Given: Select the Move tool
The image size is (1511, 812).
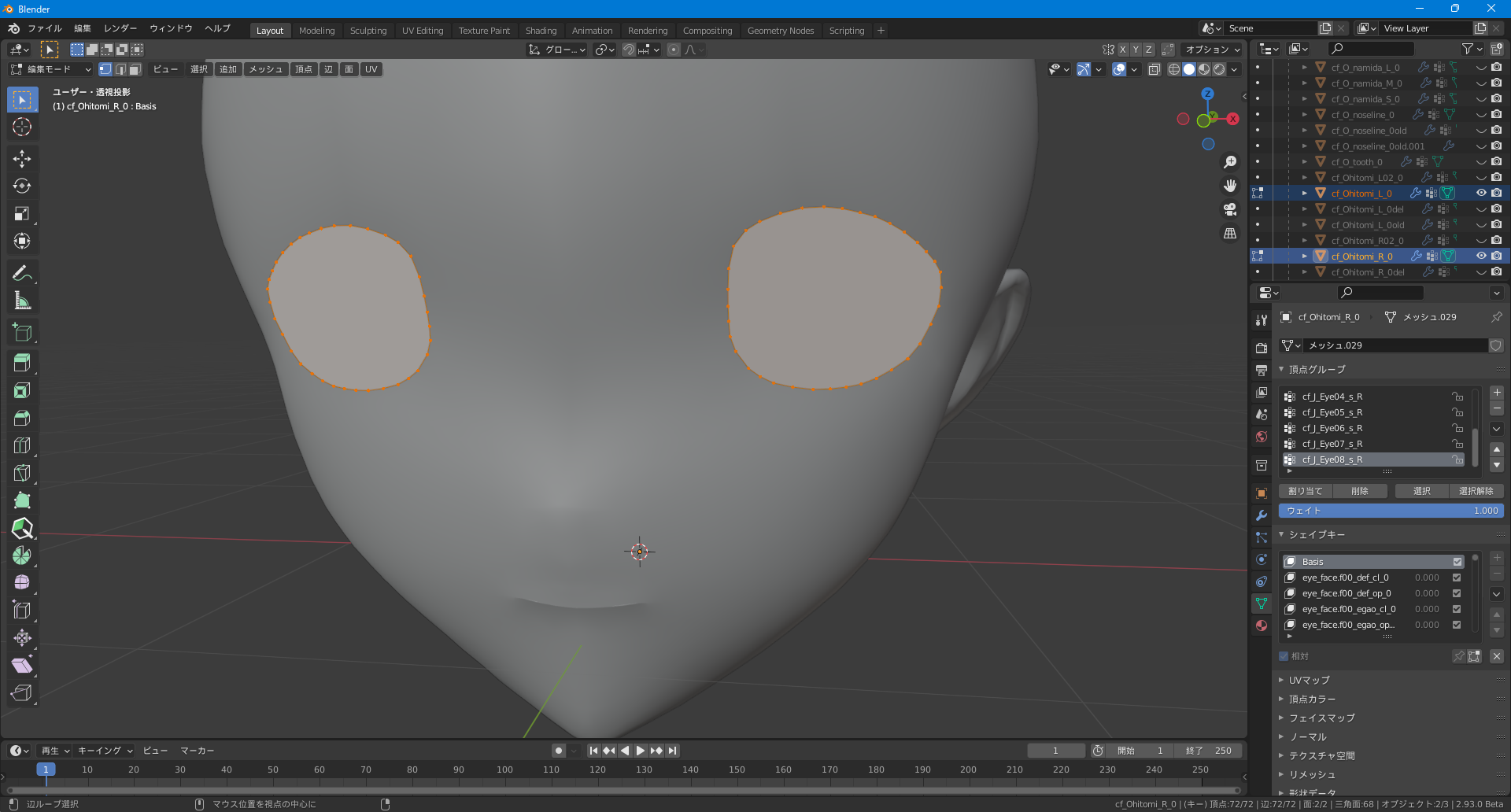Looking at the screenshot, I should (22, 159).
